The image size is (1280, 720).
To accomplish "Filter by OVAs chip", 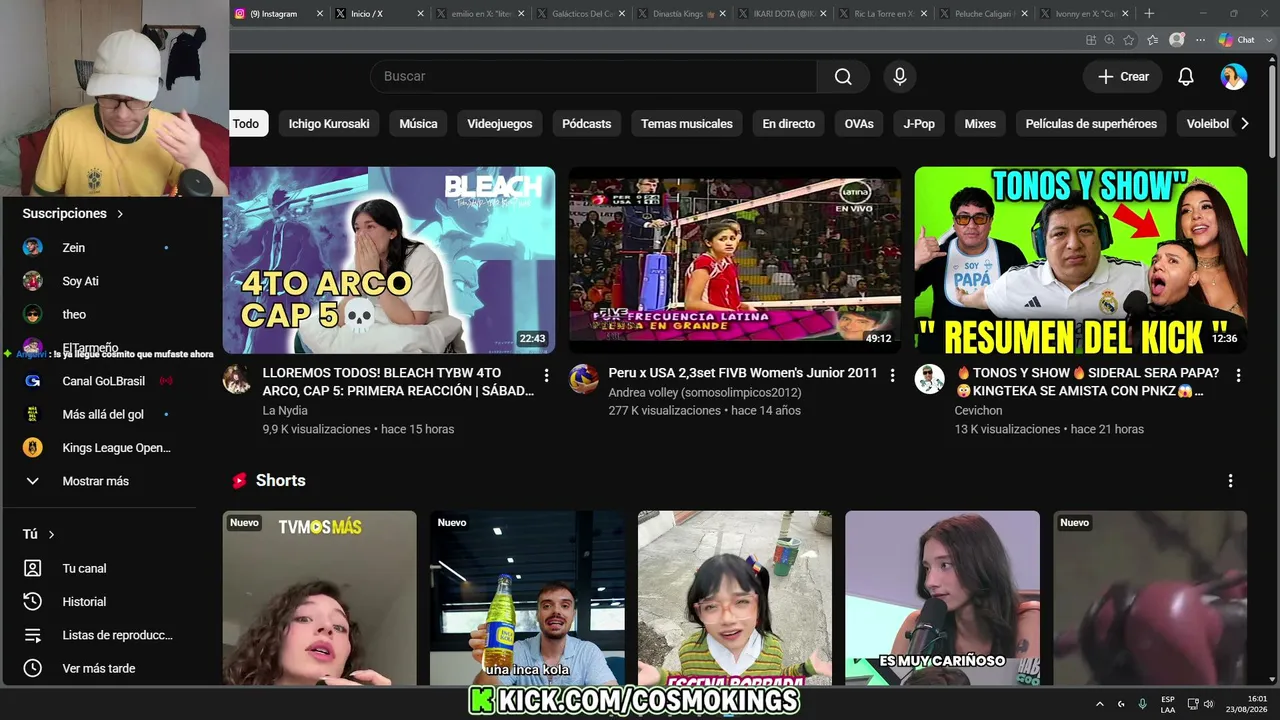I will 859,124.
